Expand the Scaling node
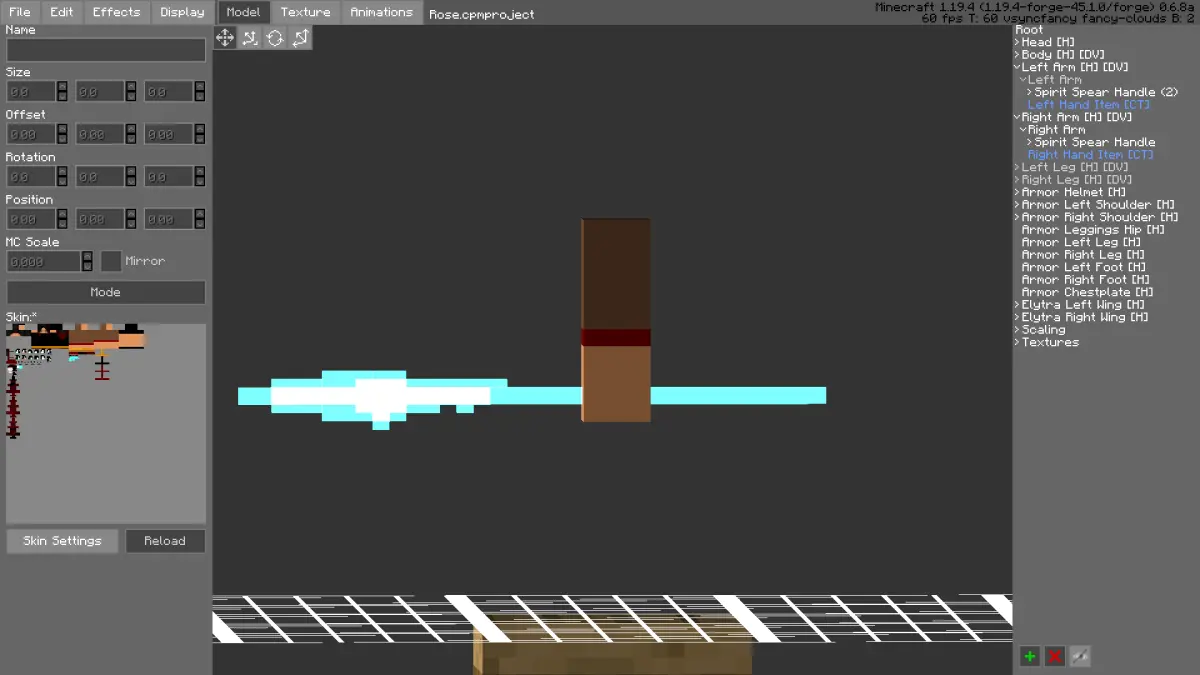The height and width of the screenshot is (675, 1200). coord(1018,330)
